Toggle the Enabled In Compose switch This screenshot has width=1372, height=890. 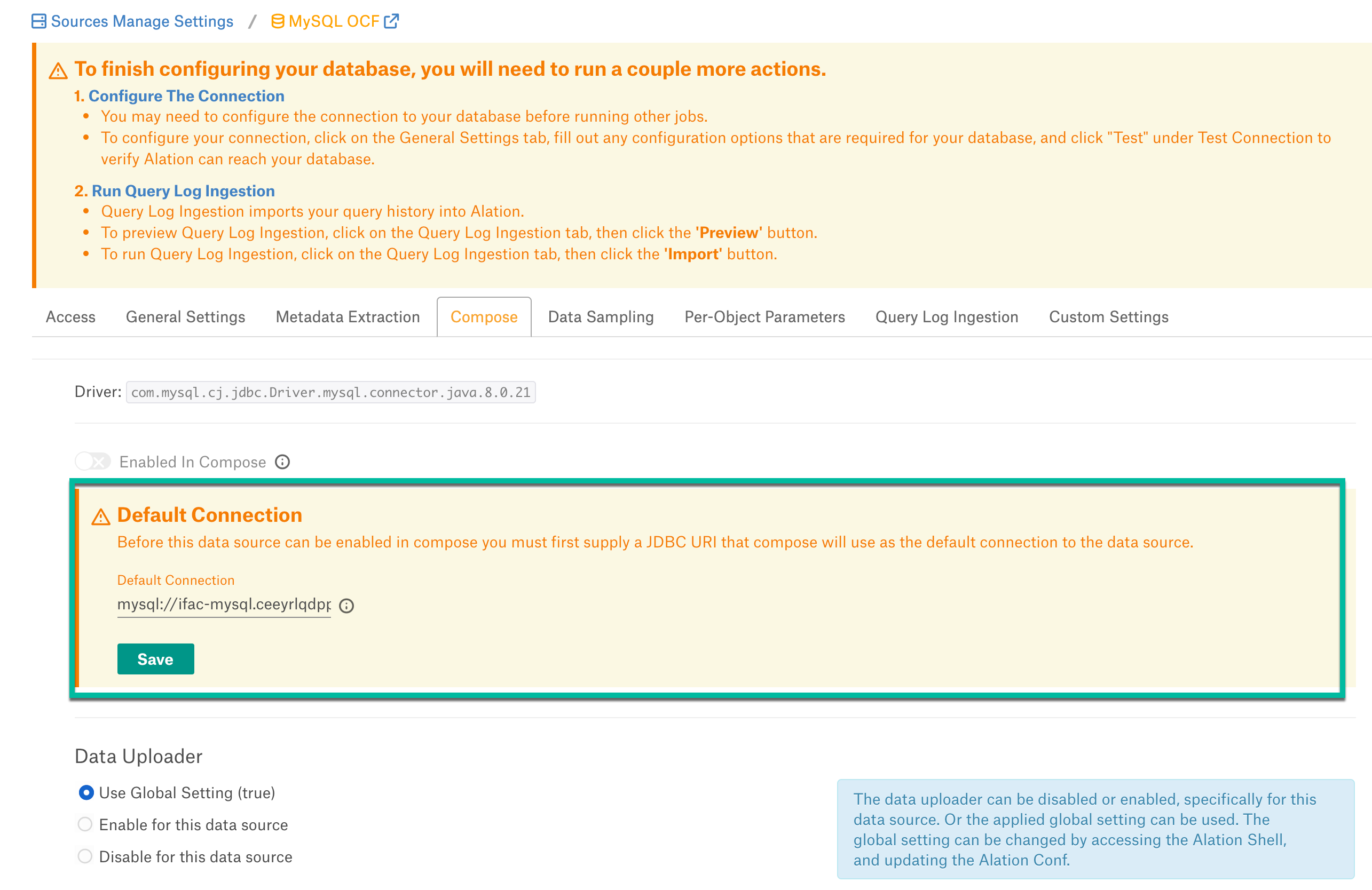[x=93, y=462]
